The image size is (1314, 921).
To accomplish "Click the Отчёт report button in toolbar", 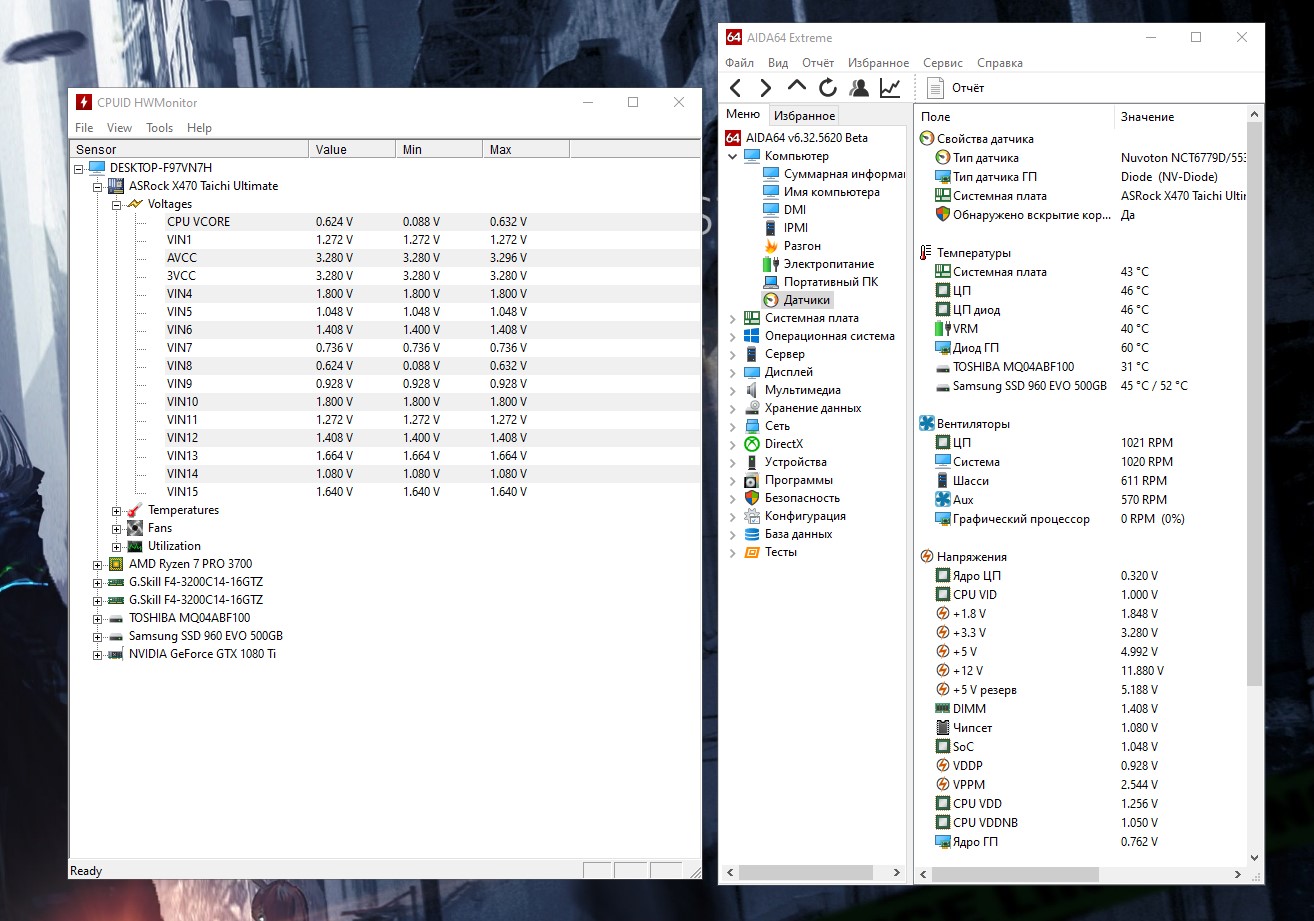I will (956, 88).
